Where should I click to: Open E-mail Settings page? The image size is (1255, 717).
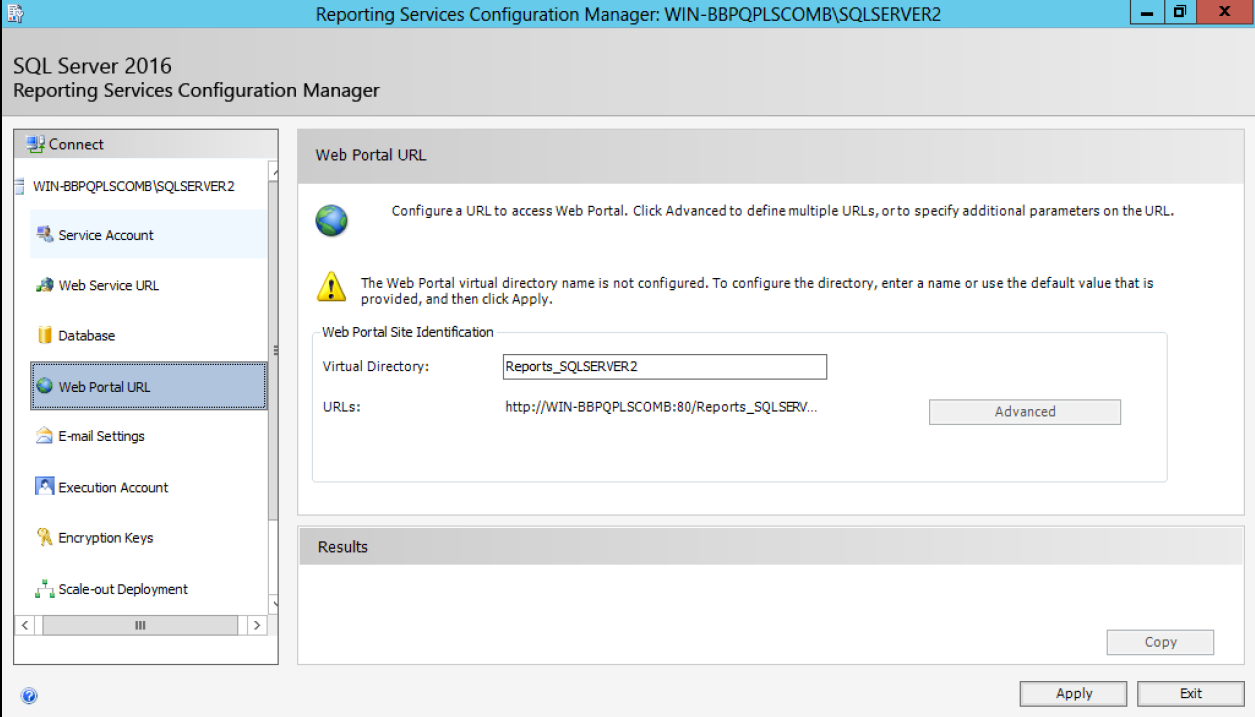click(149, 436)
